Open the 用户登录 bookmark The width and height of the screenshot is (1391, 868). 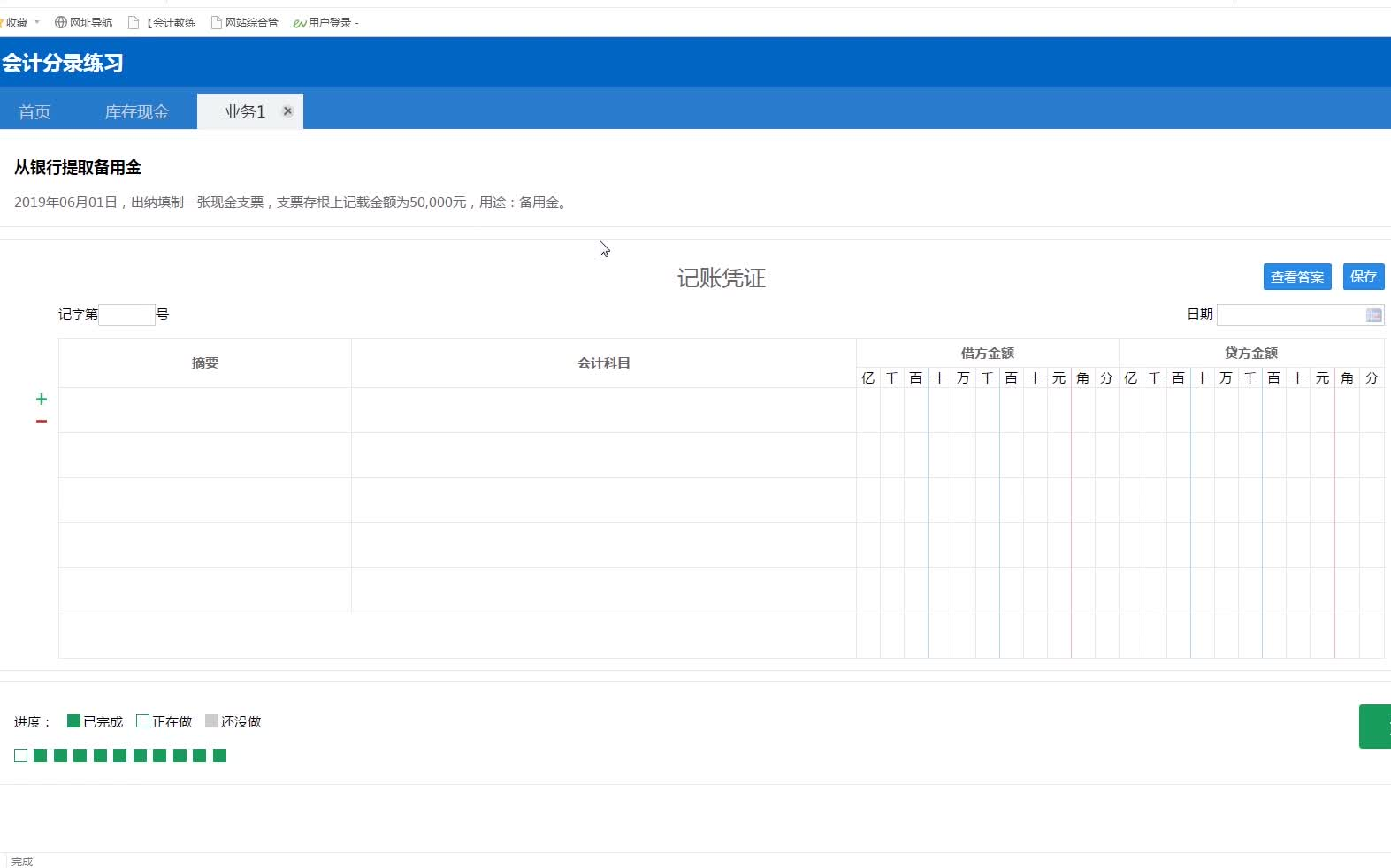point(325,22)
